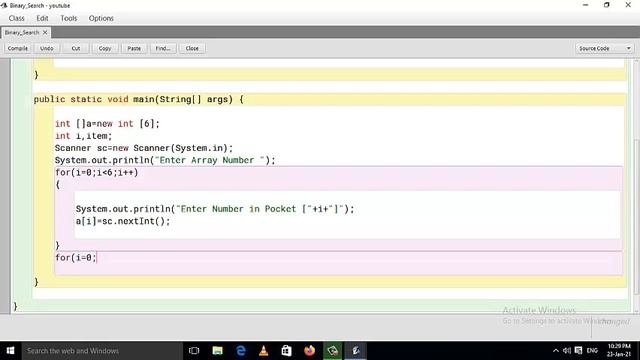The image size is (640, 360).
Task: Open the Options menu
Action: point(101,18)
